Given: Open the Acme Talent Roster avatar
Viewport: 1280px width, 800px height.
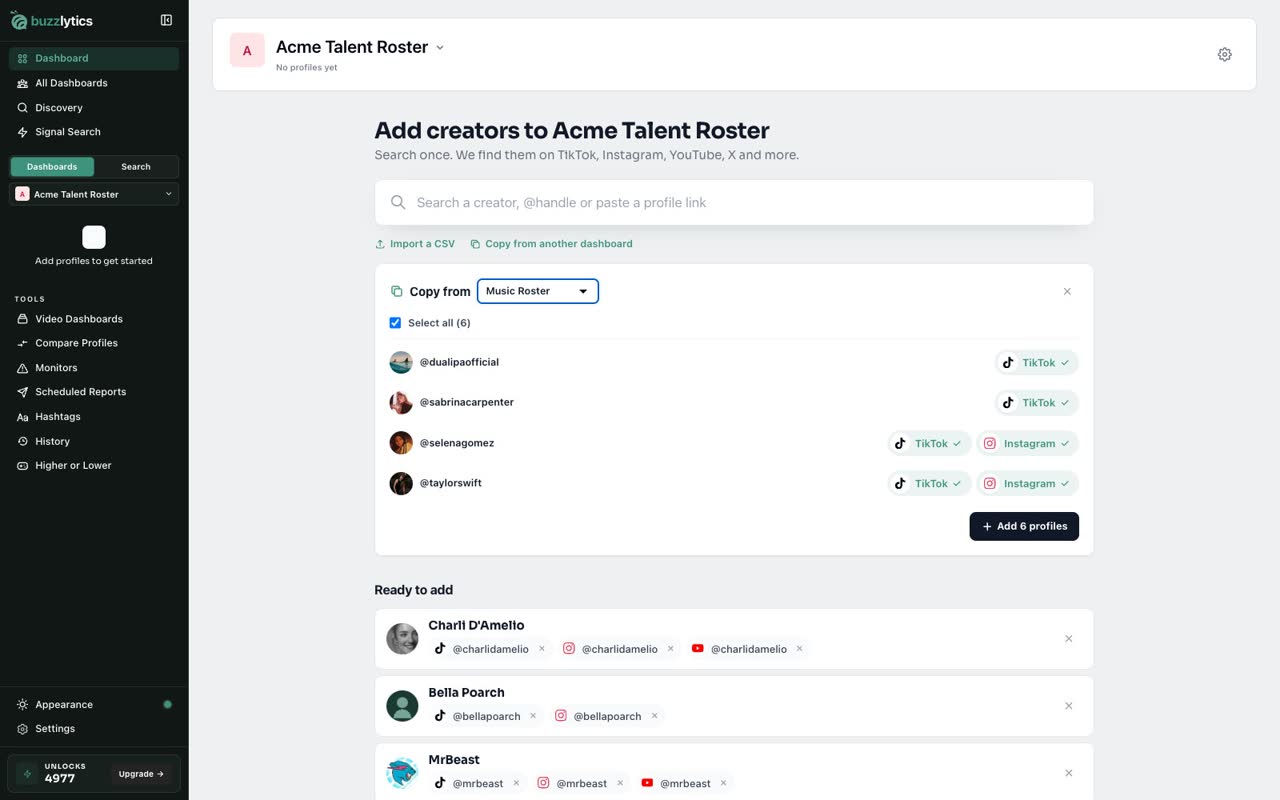Looking at the screenshot, I should coord(247,50).
